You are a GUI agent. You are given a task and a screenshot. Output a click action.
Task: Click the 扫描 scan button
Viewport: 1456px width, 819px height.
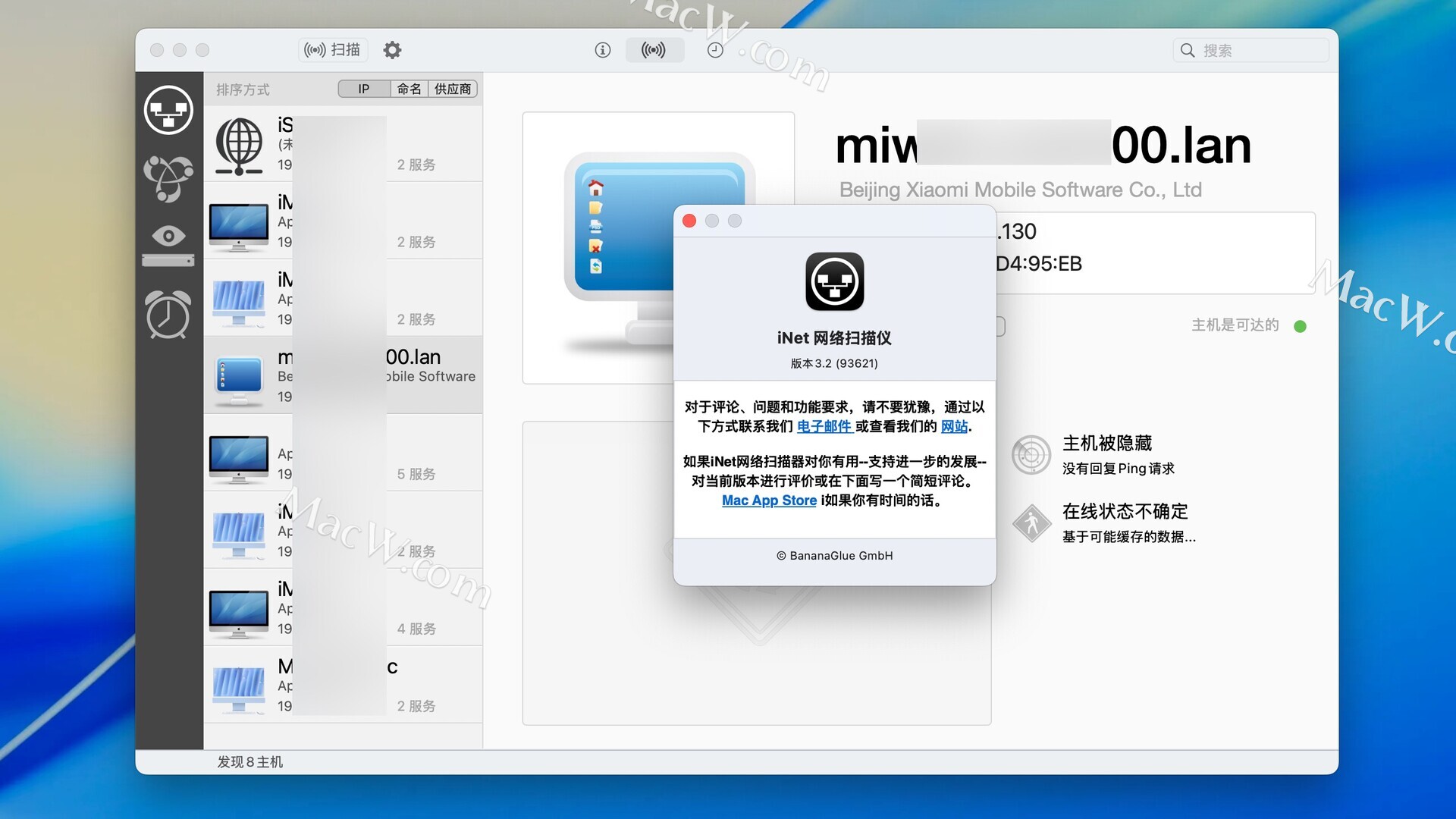(333, 50)
